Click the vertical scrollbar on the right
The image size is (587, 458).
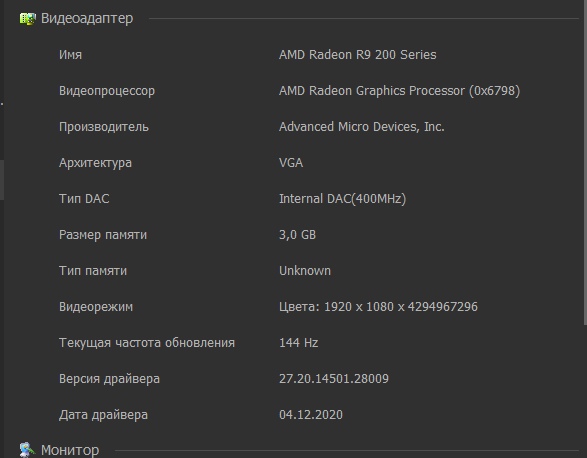584,163
